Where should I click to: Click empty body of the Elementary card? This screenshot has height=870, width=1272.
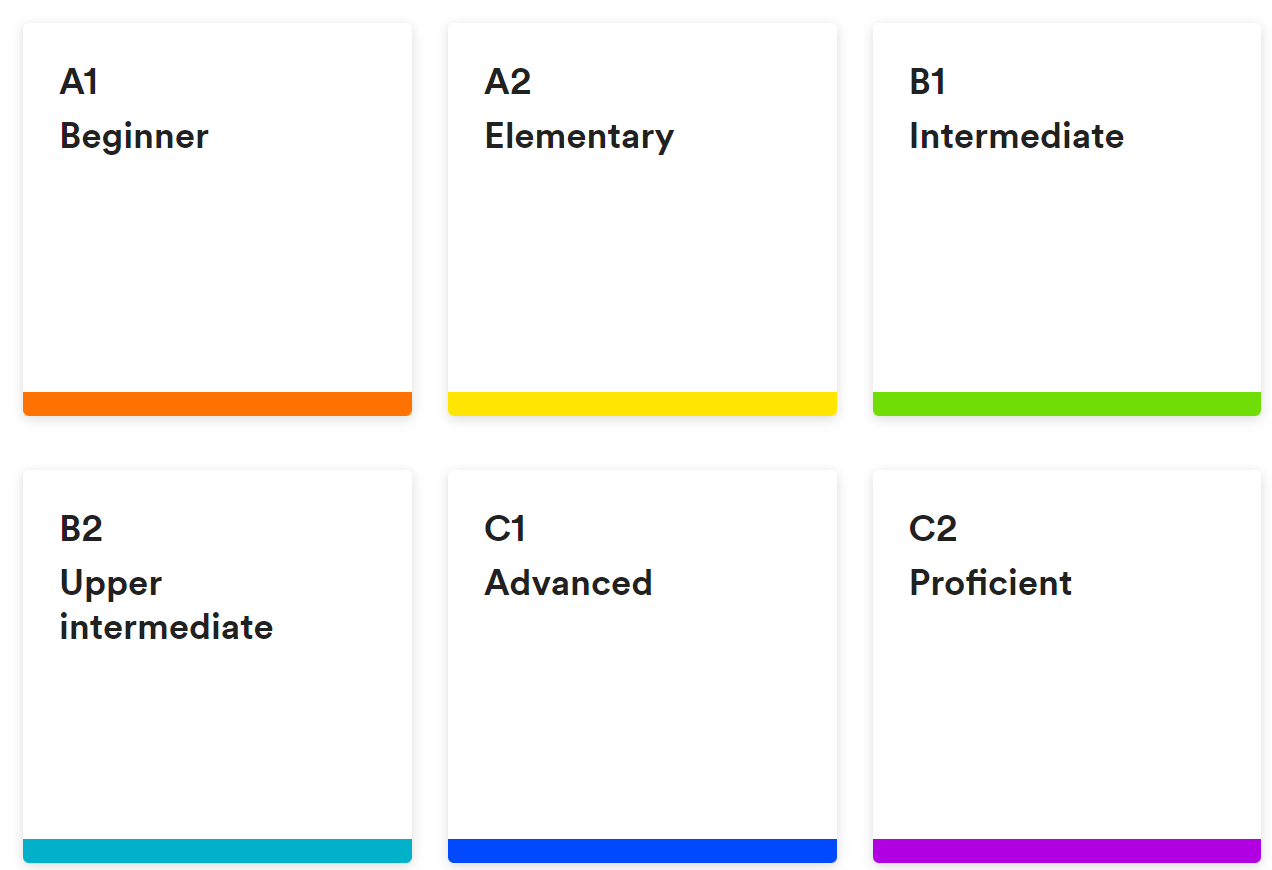(x=642, y=280)
